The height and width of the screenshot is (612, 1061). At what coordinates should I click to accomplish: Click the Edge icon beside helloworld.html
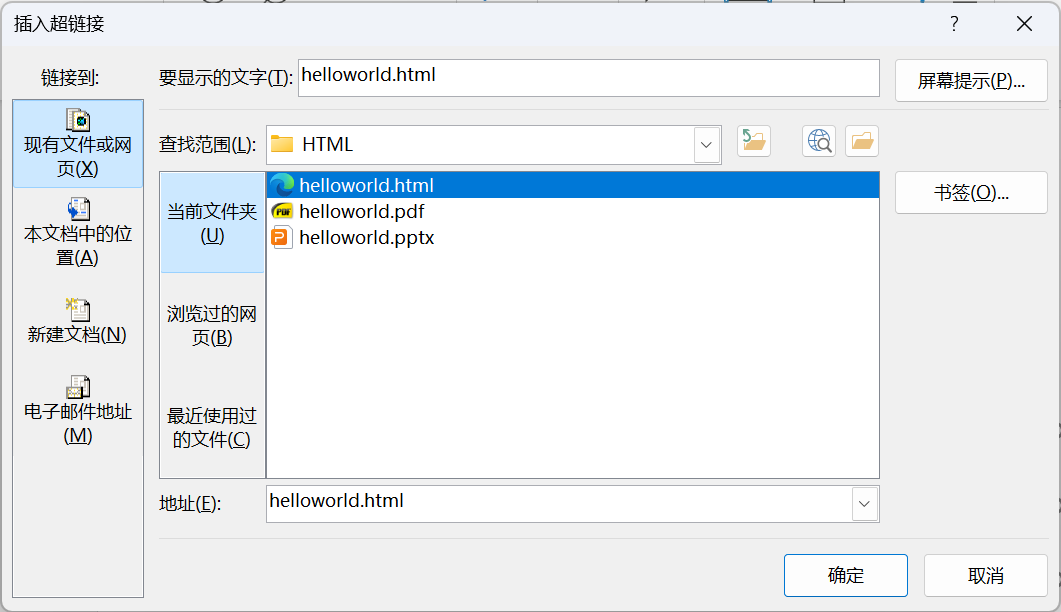[x=282, y=185]
